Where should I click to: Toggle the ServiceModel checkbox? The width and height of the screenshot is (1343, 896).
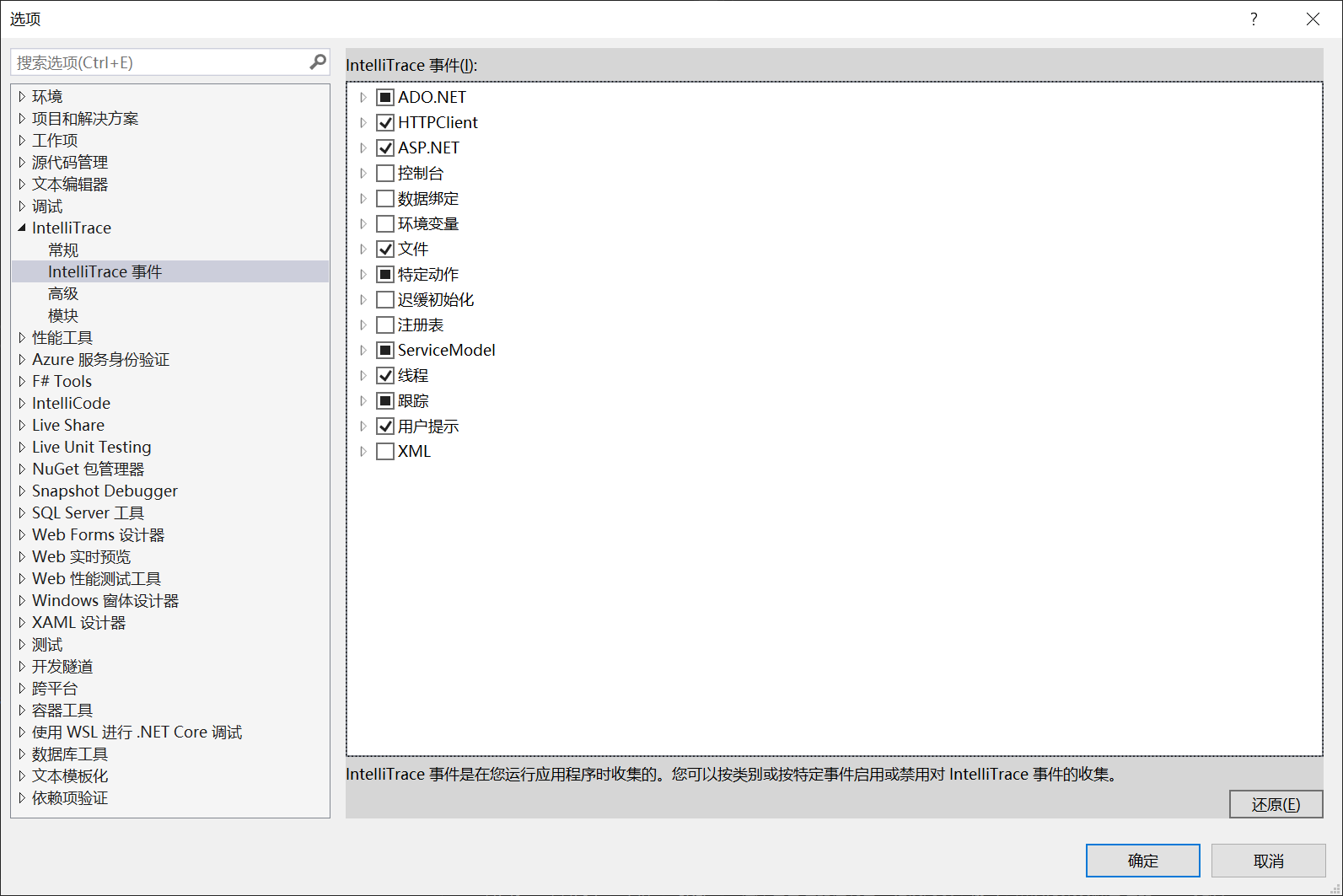tap(385, 350)
